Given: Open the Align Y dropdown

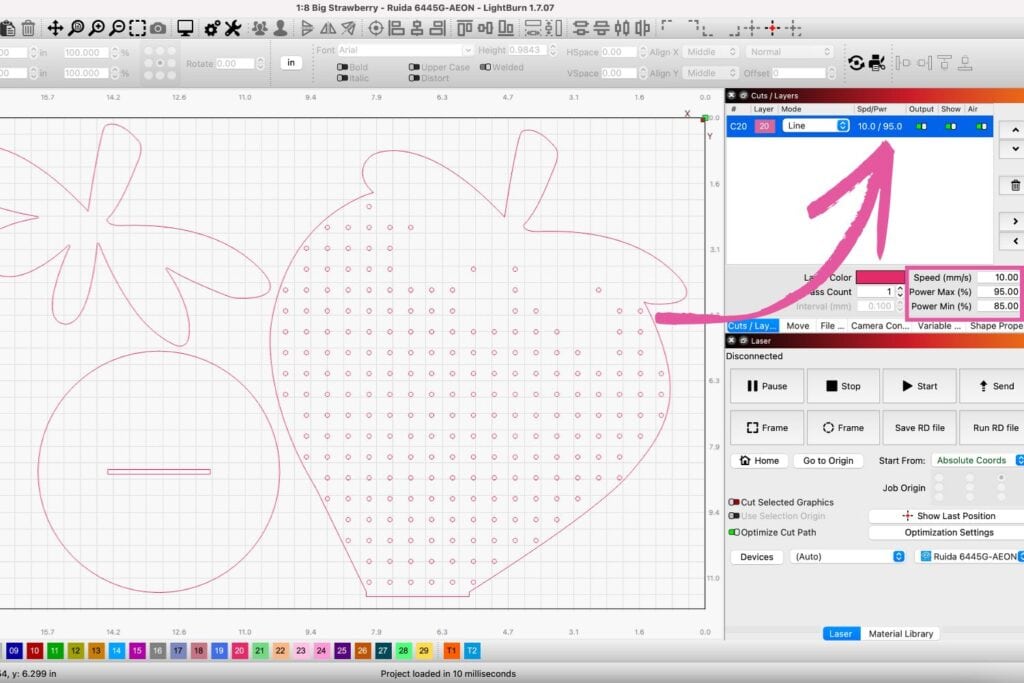Looking at the screenshot, I should pos(711,72).
